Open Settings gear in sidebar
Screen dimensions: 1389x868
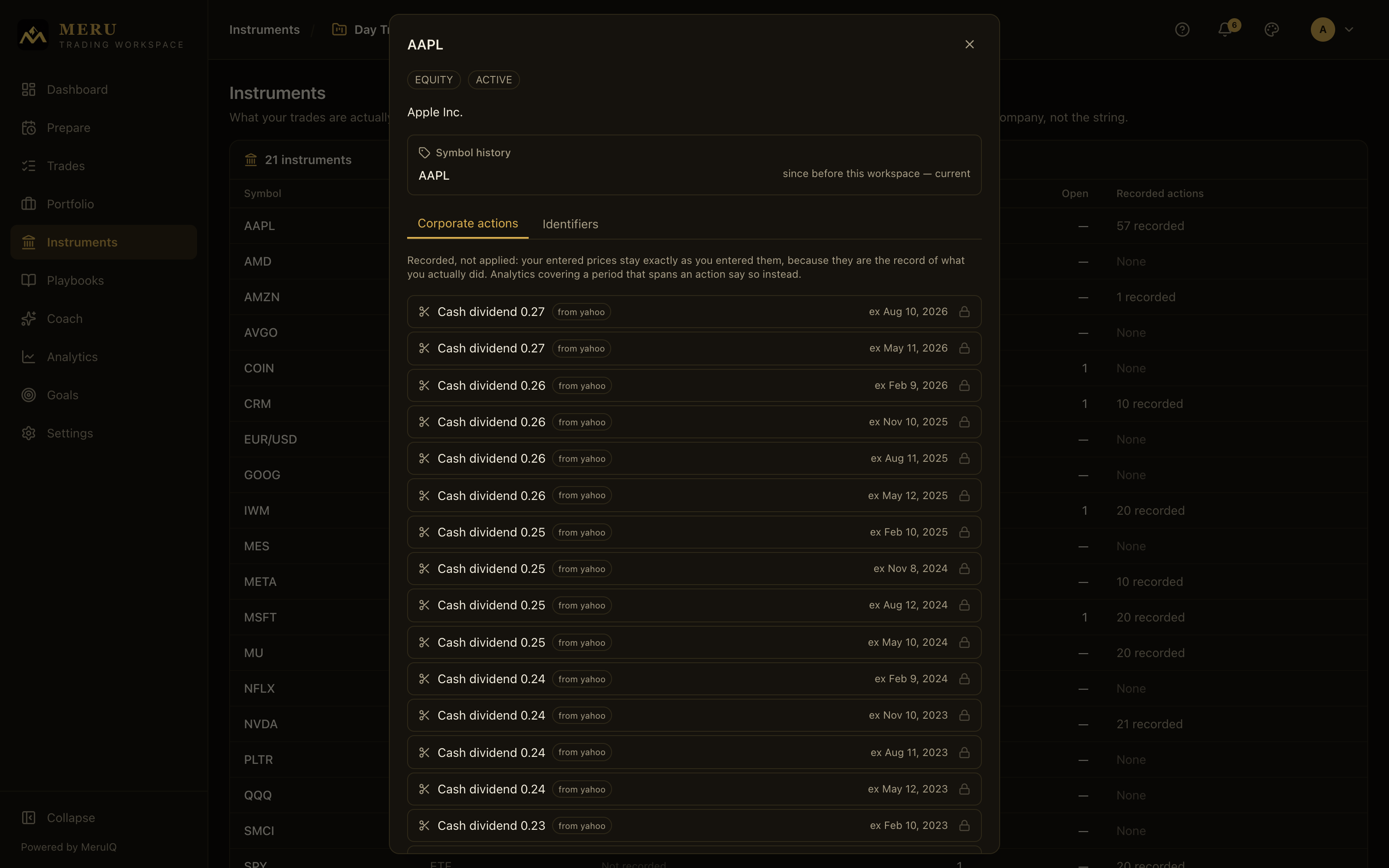tap(29, 433)
